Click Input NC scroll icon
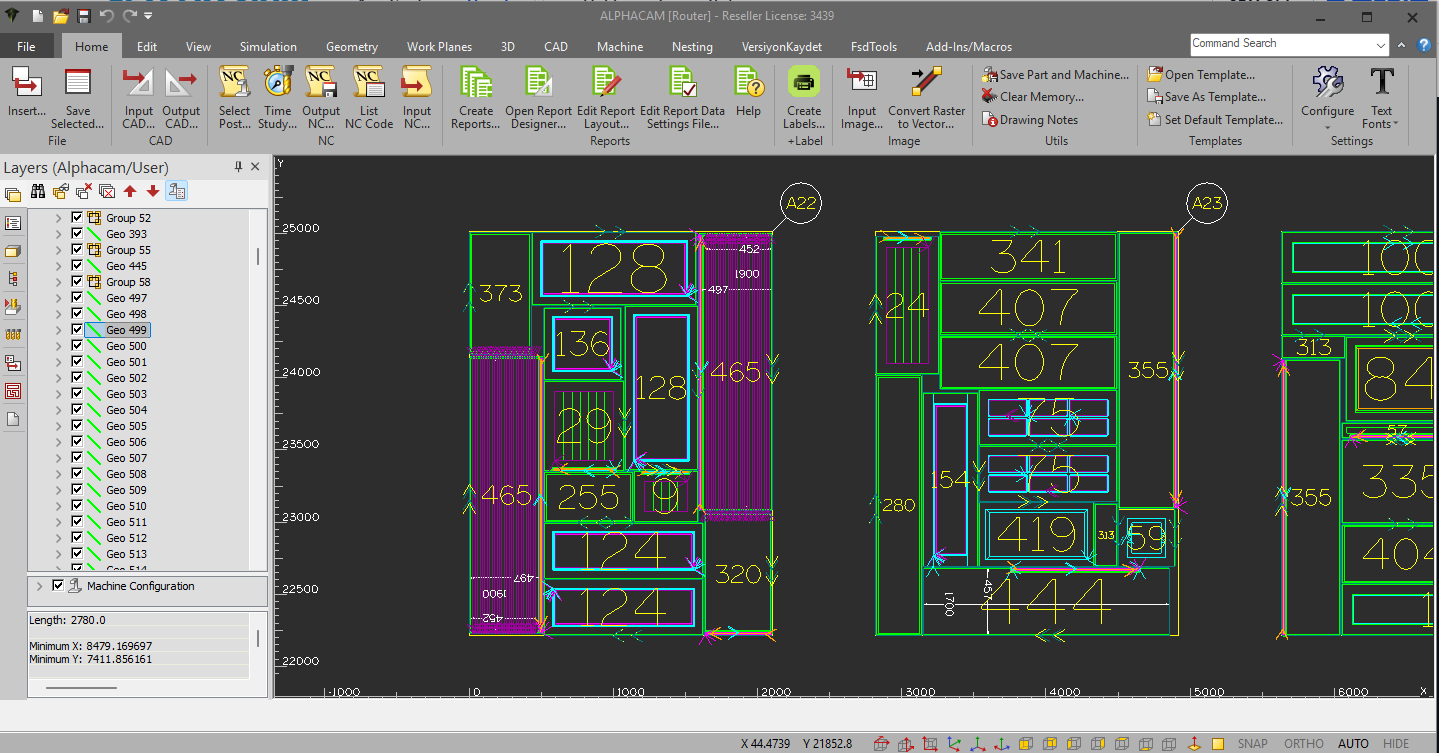Screen dimensions: 1439x753 [416, 84]
